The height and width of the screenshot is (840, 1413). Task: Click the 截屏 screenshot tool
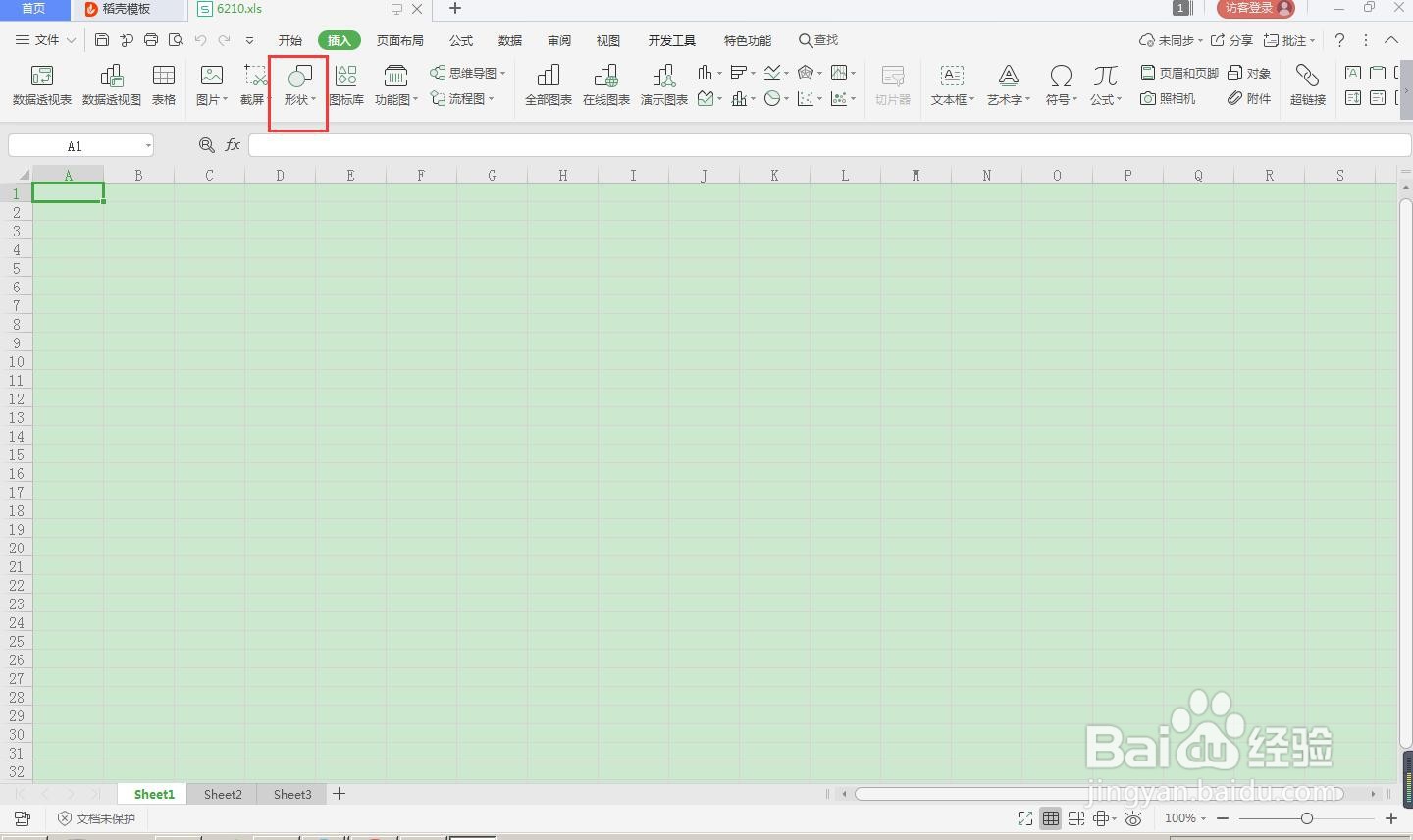pos(255,84)
